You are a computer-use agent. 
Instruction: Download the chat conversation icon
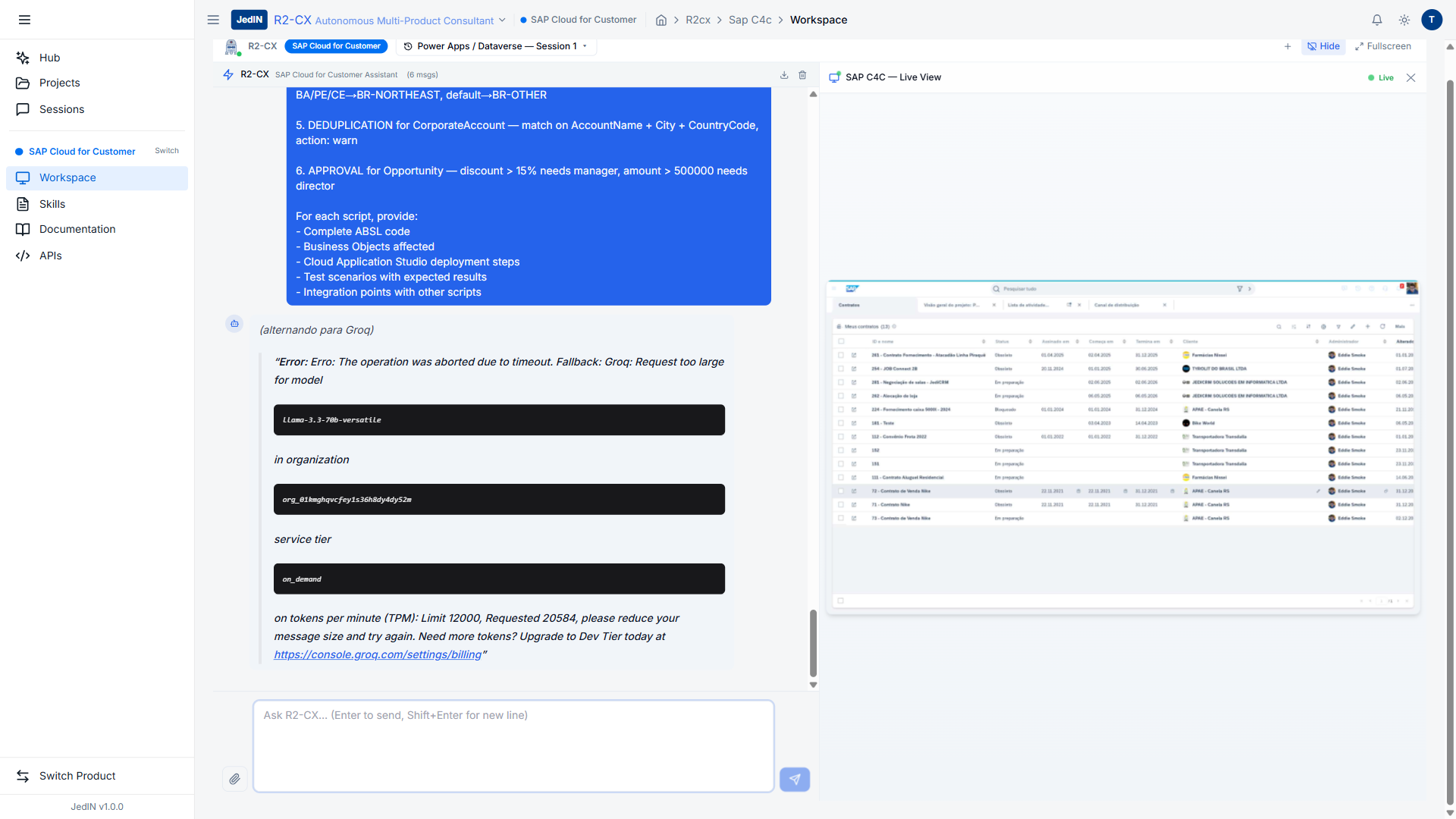pyautogui.click(x=784, y=75)
